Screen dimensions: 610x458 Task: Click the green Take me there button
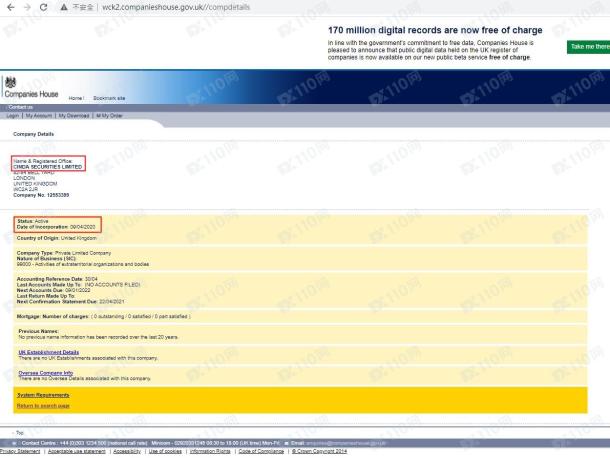click(588, 47)
